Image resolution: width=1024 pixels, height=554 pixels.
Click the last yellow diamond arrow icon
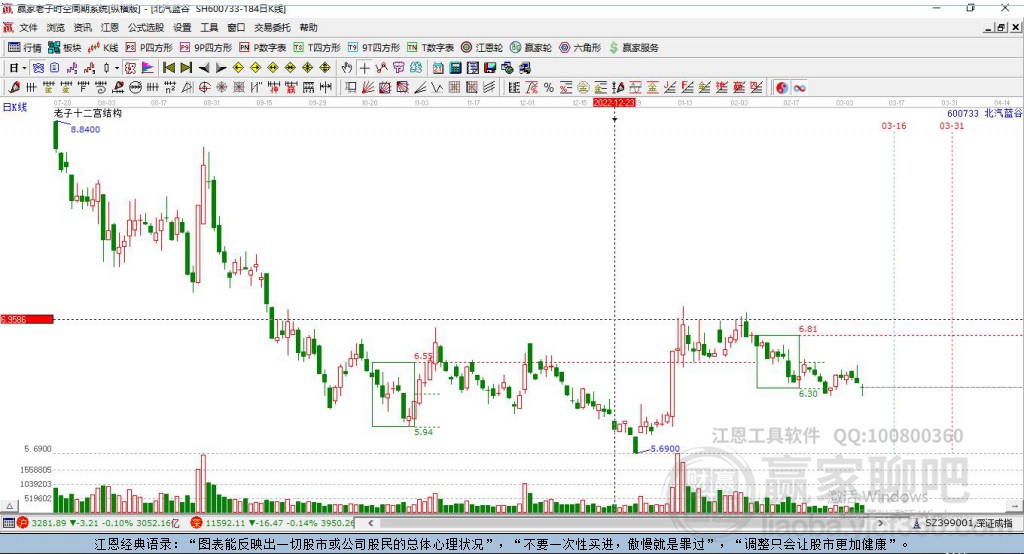(x=325, y=68)
